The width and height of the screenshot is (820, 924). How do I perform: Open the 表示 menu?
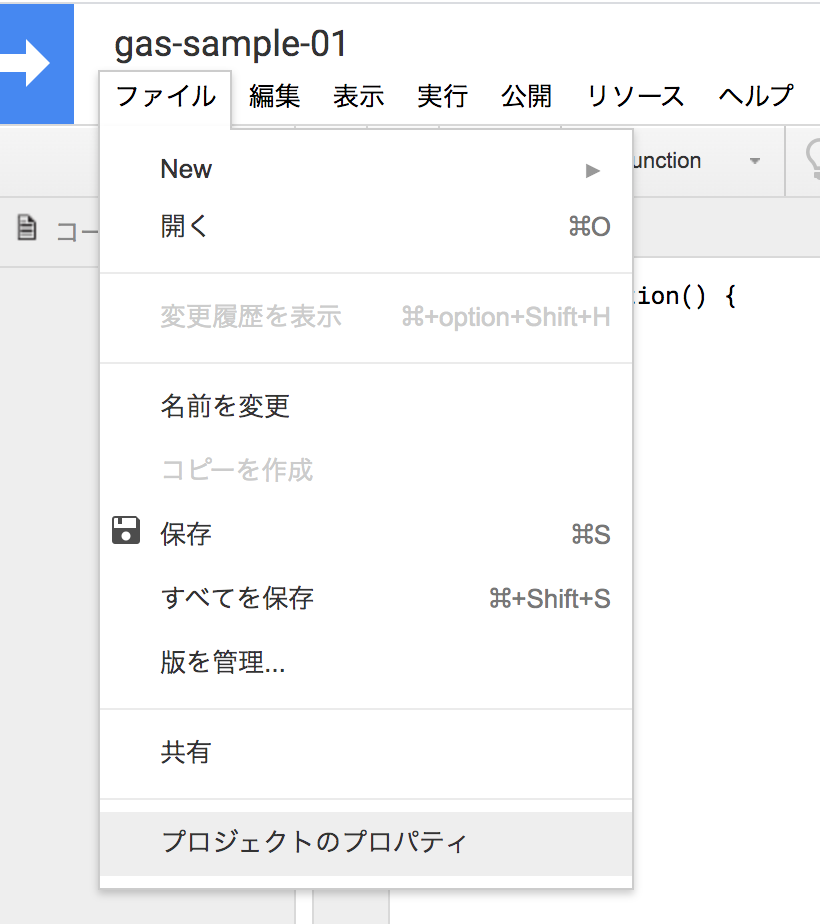pos(358,96)
